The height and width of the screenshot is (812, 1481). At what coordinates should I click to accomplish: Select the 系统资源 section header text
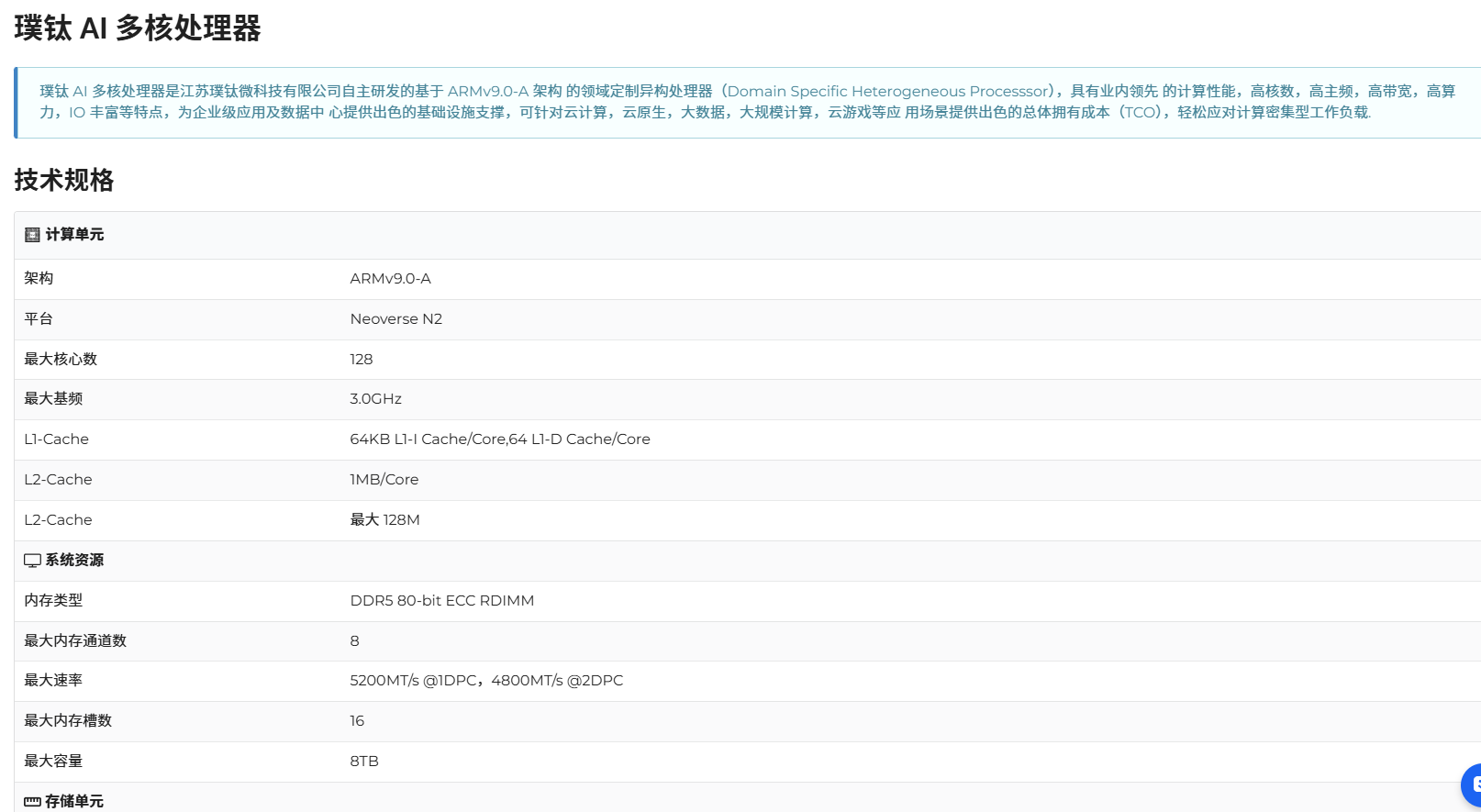[74, 561]
